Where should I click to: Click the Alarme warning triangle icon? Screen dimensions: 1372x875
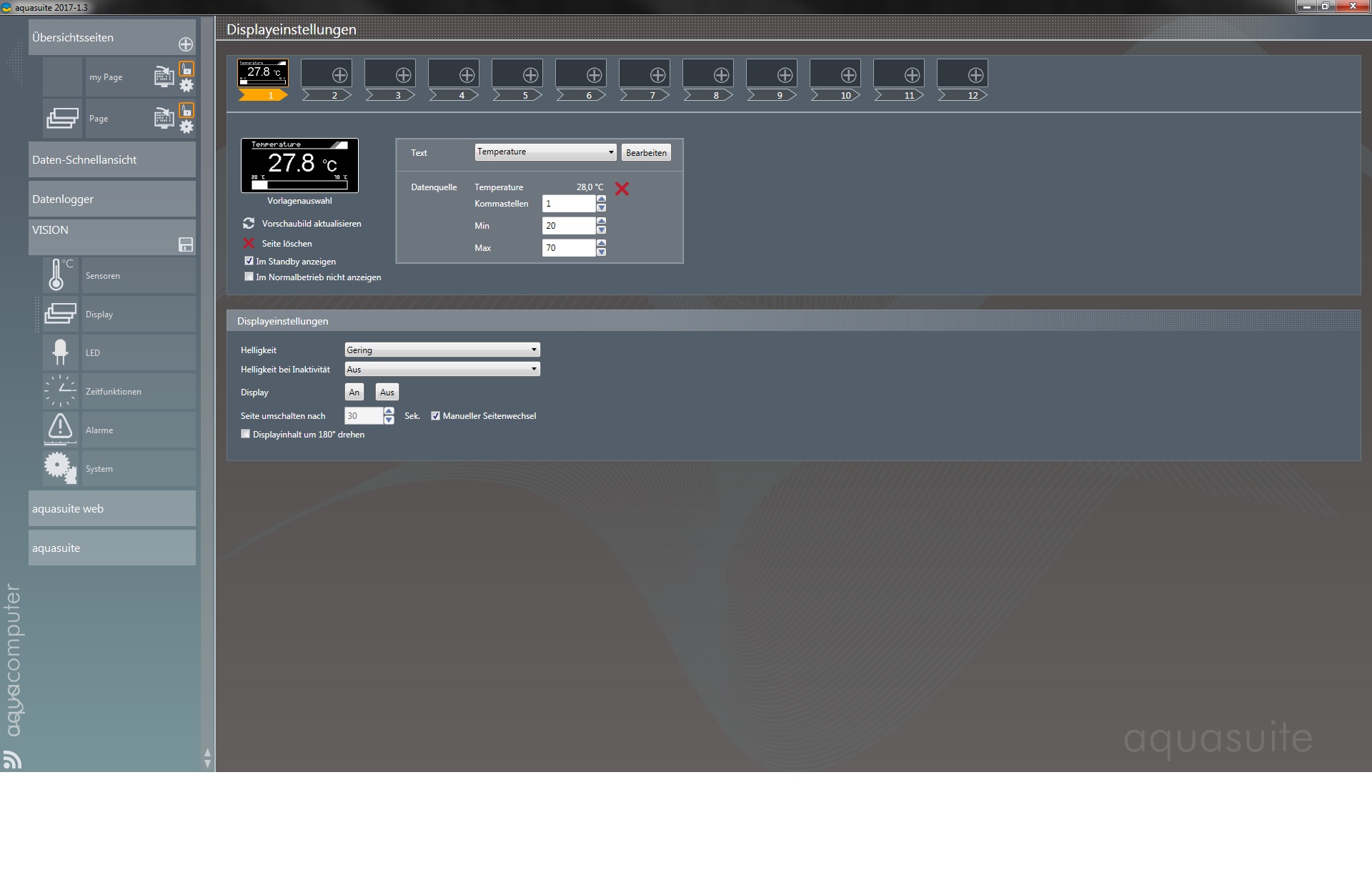coord(60,429)
